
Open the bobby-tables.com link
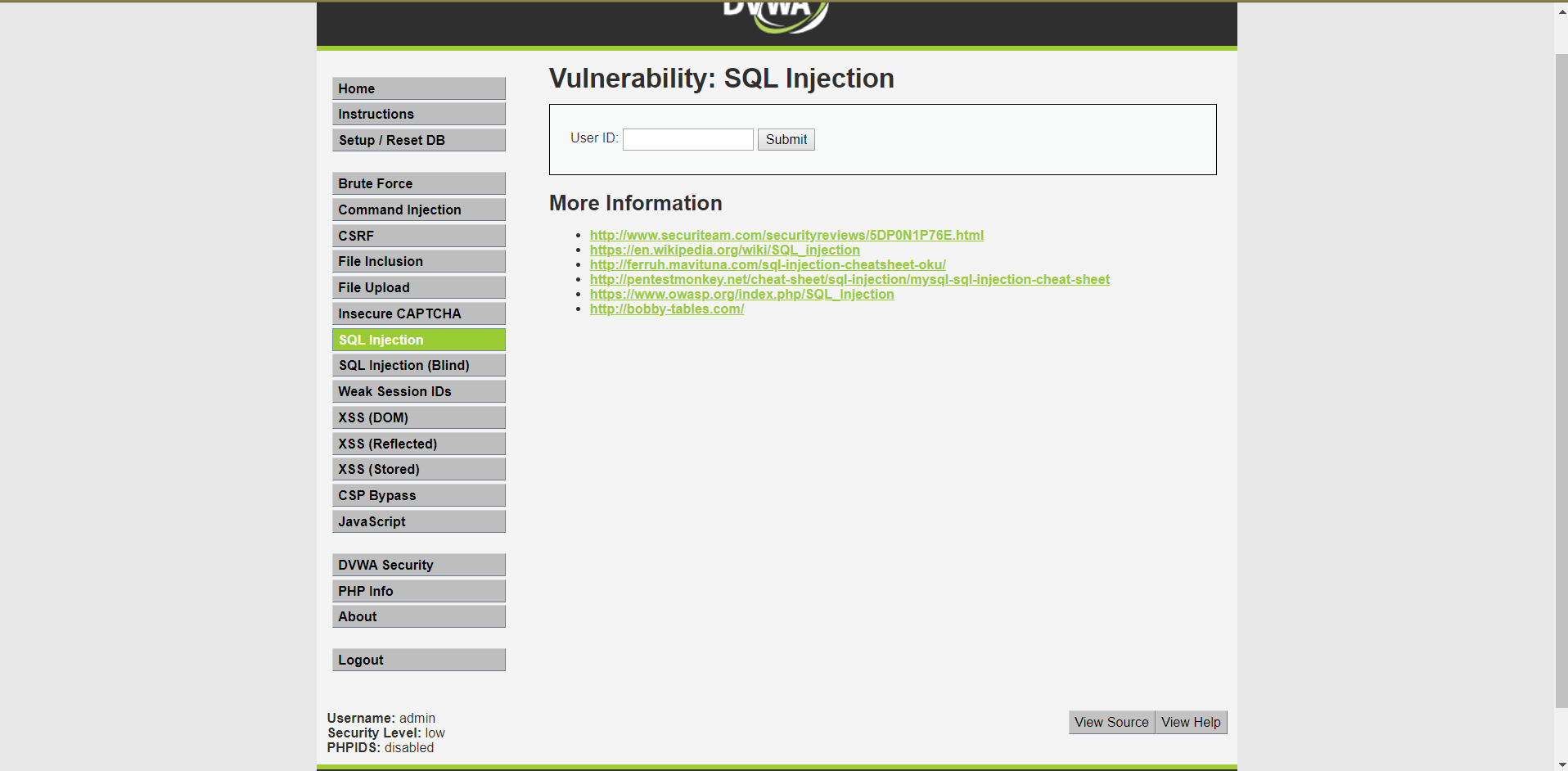click(x=667, y=309)
